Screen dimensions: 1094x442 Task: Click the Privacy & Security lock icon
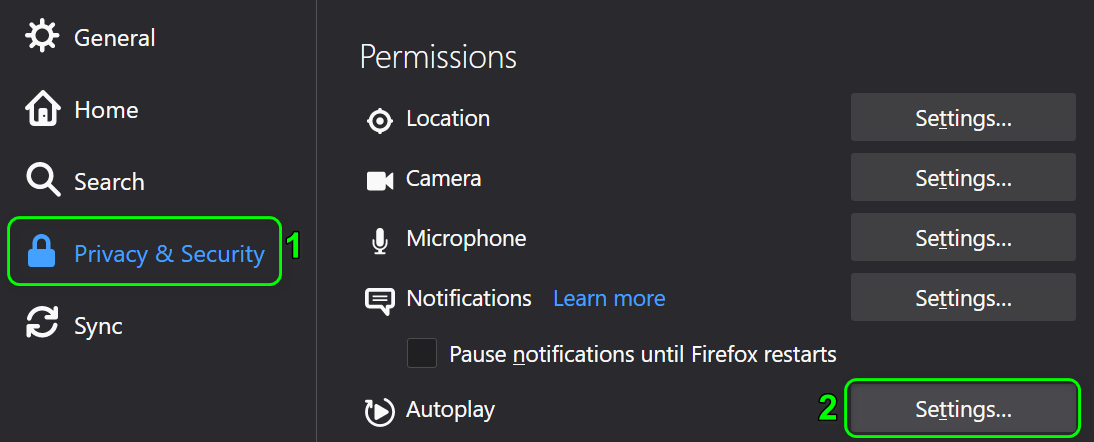click(42, 254)
